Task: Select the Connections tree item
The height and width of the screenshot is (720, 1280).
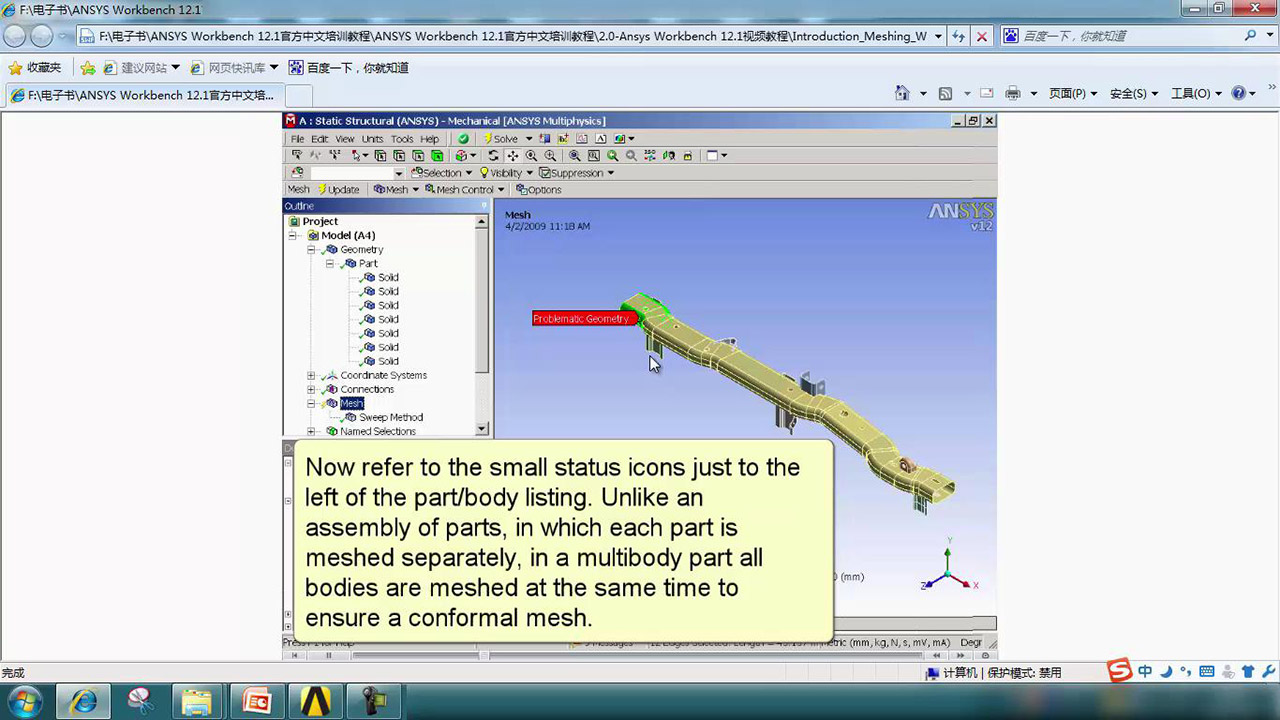Action: (367, 390)
